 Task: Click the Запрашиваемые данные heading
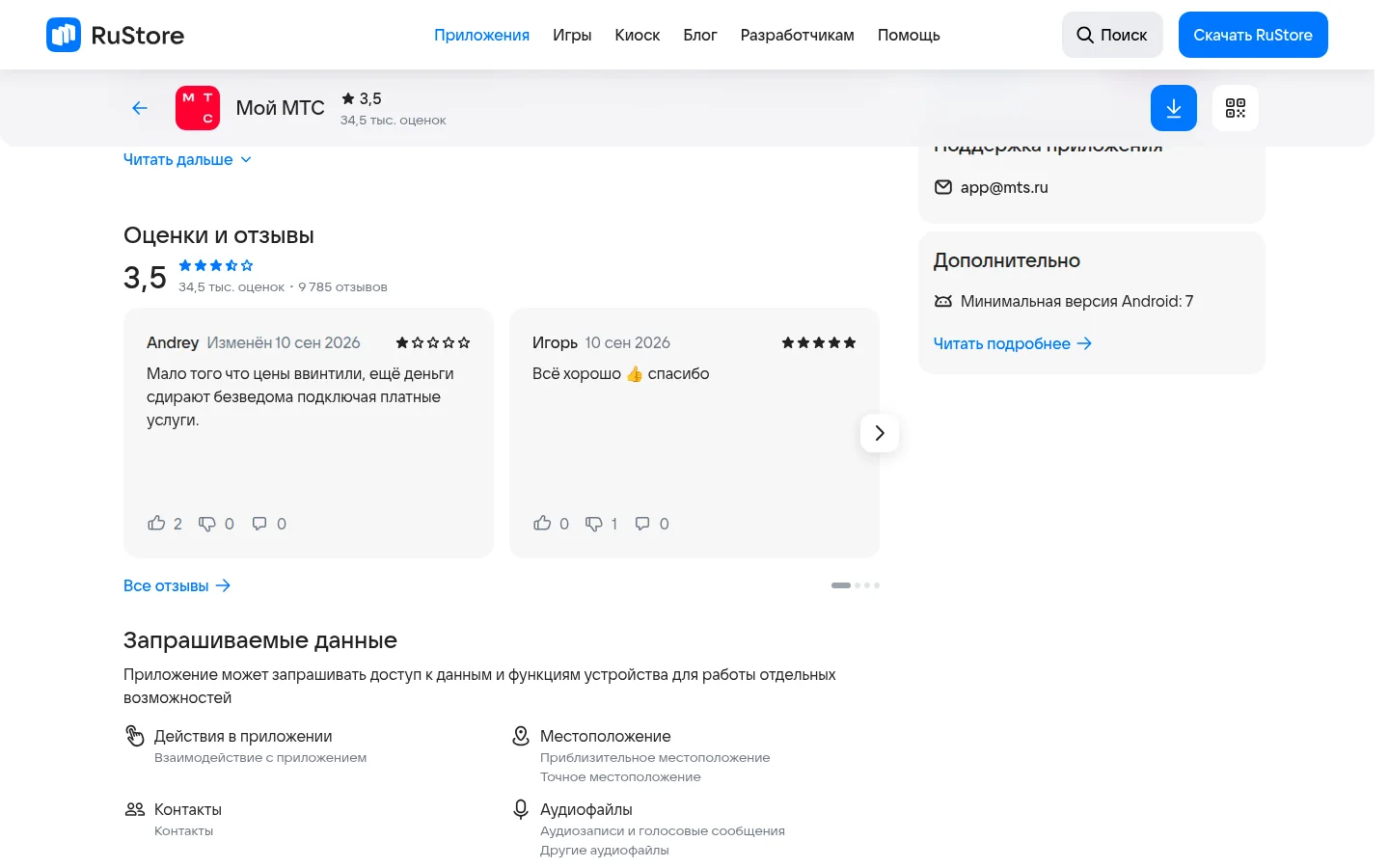pyautogui.click(x=260, y=640)
